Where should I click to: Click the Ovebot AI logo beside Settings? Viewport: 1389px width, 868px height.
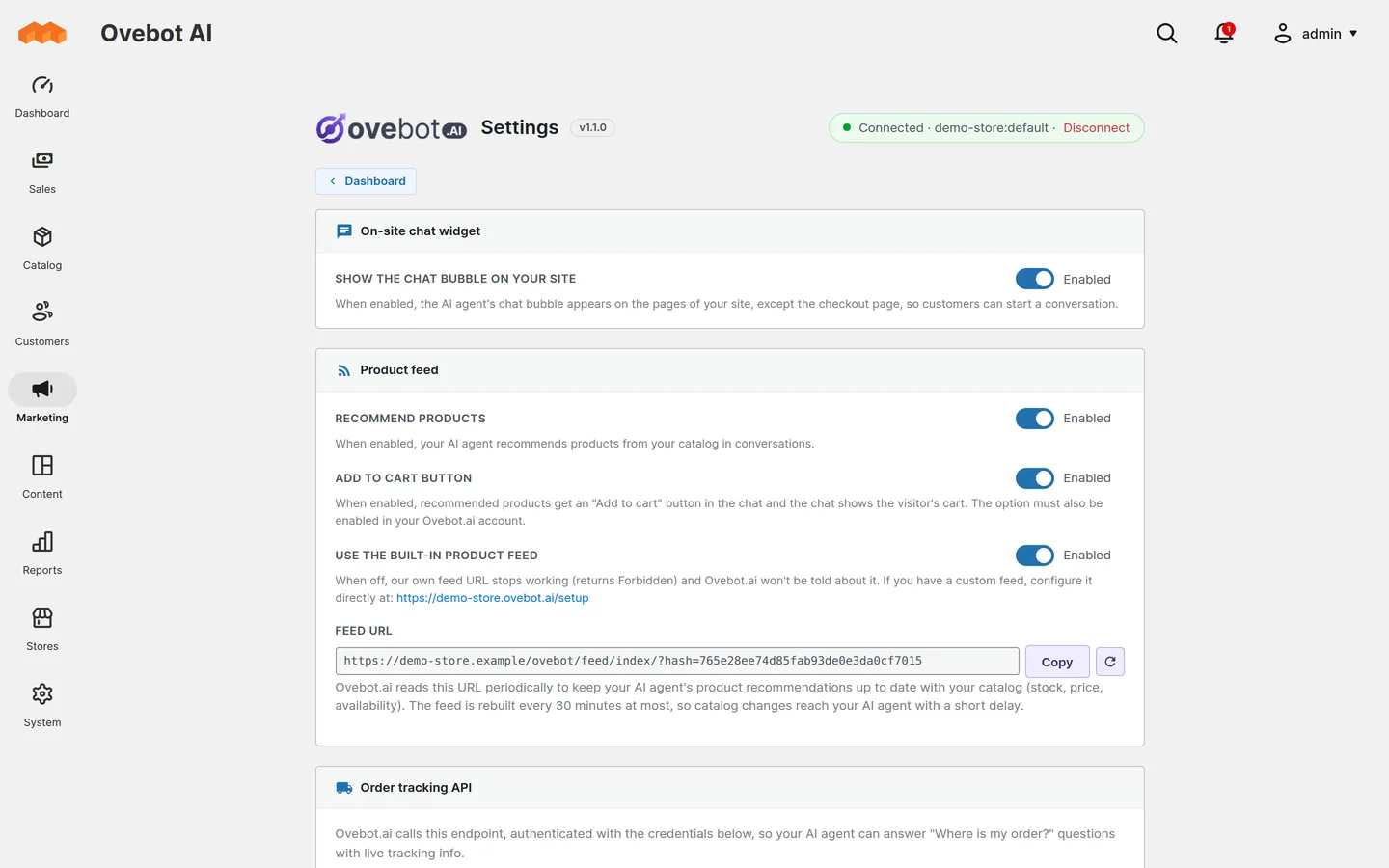392,128
